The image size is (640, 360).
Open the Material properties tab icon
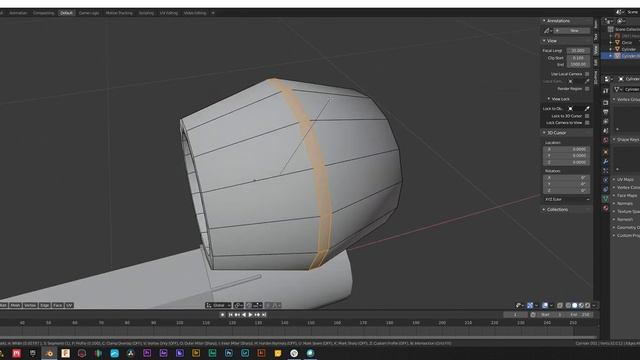[606, 208]
